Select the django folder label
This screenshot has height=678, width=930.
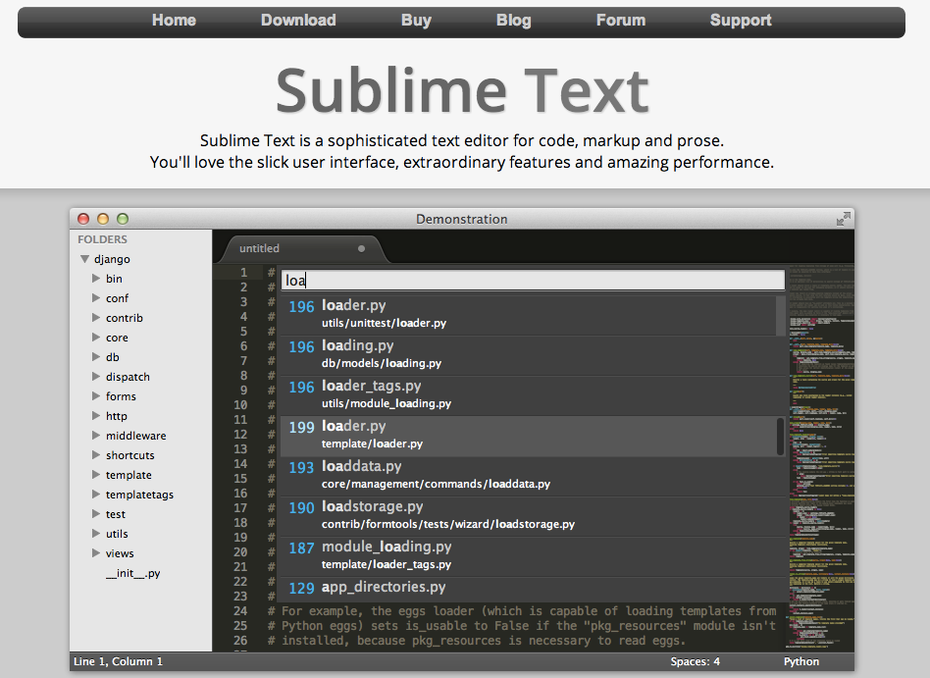pos(112,259)
